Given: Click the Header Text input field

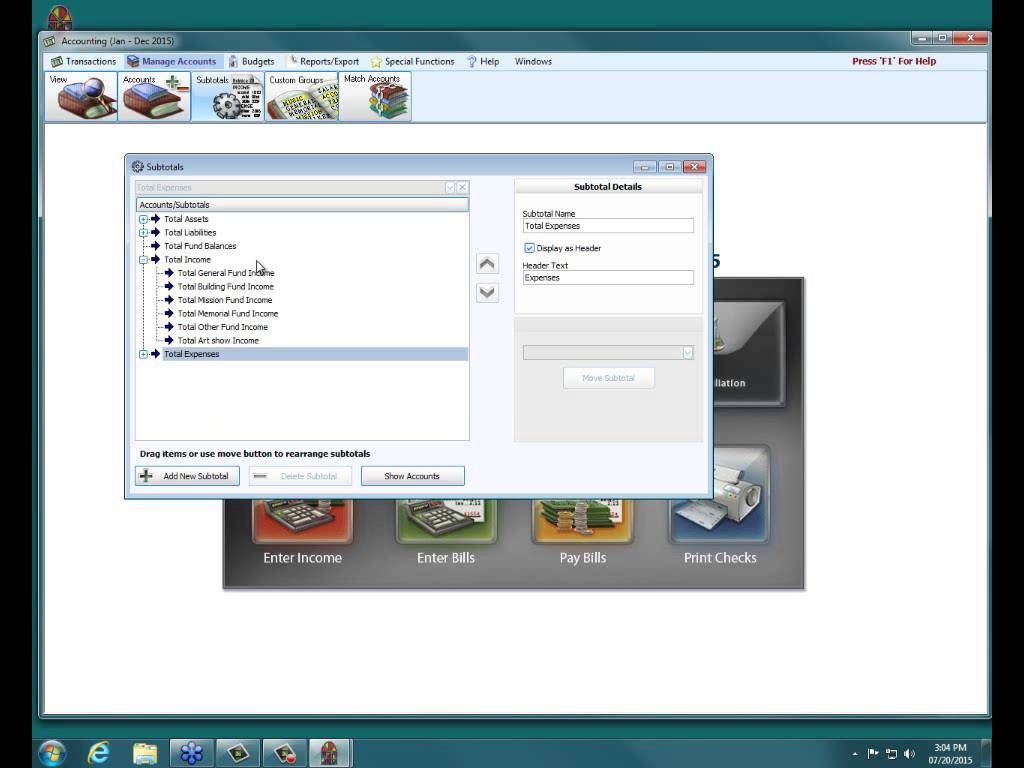Looking at the screenshot, I should (x=608, y=278).
